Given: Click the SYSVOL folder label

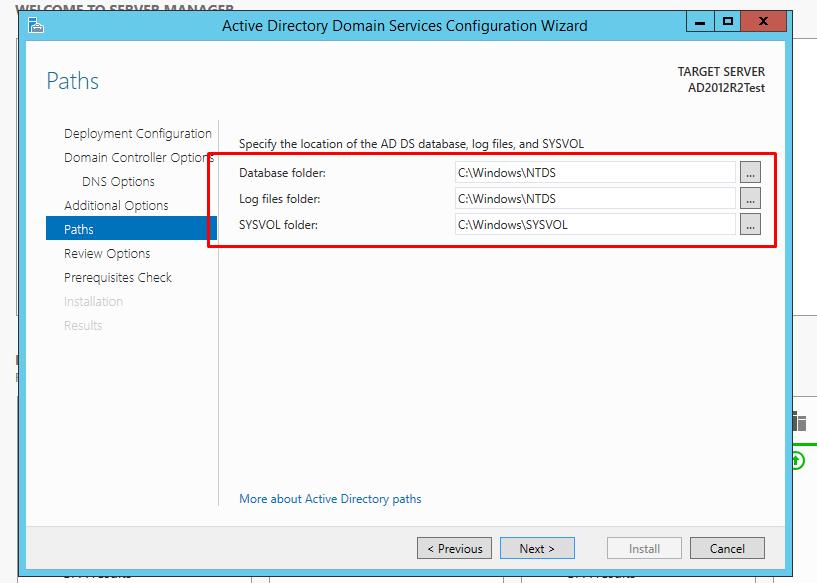Looking at the screenshot, I should 278,225.
